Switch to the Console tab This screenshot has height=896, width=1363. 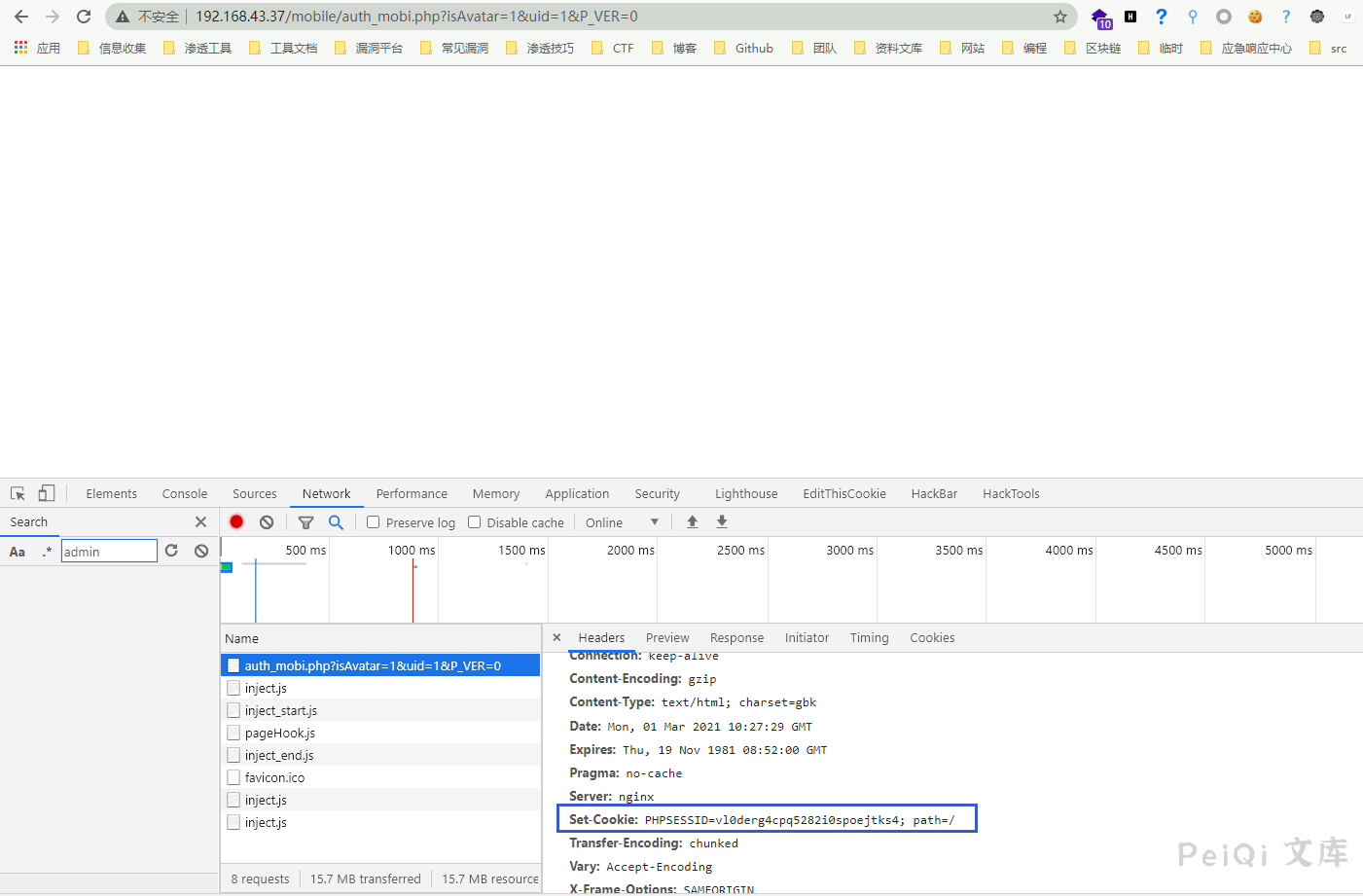point(185,494)
